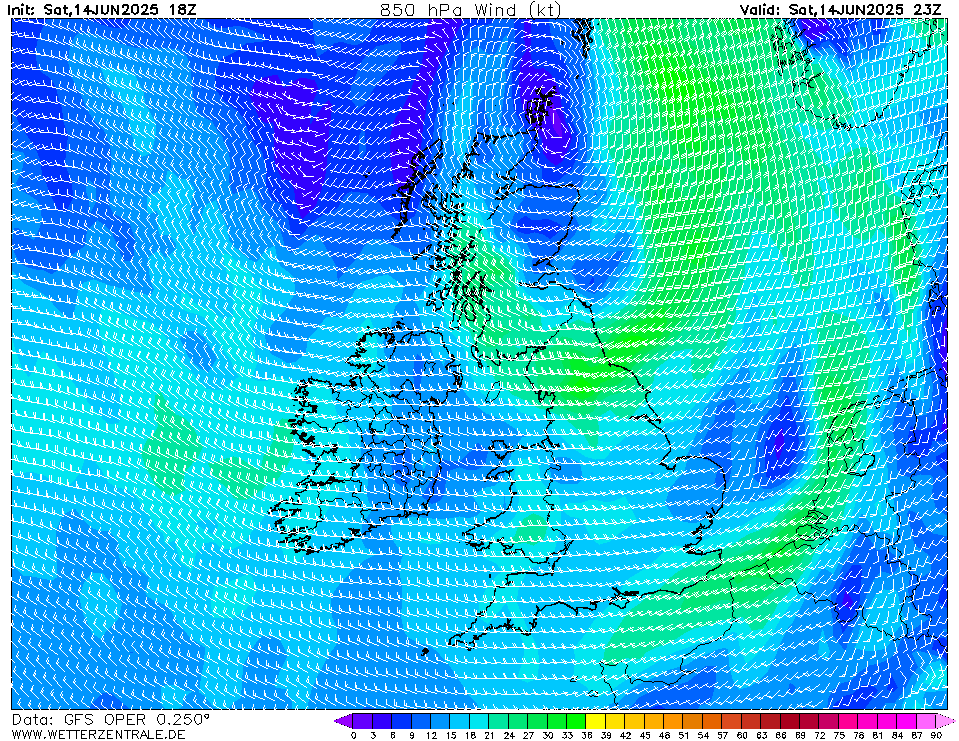Pick the orange 48–51 kt legend swatch
The image size is (959, 741).
point(674,721)
